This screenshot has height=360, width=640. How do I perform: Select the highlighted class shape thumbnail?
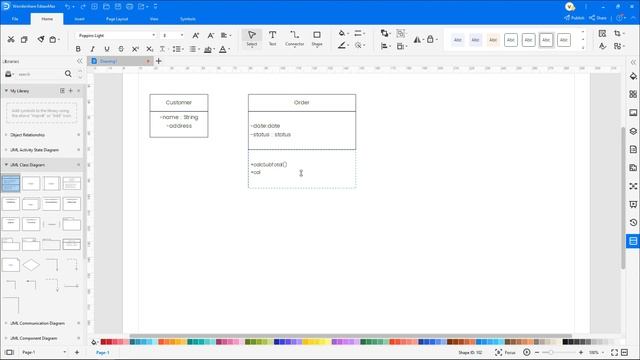pyautogui.click(x=11, y=183)
